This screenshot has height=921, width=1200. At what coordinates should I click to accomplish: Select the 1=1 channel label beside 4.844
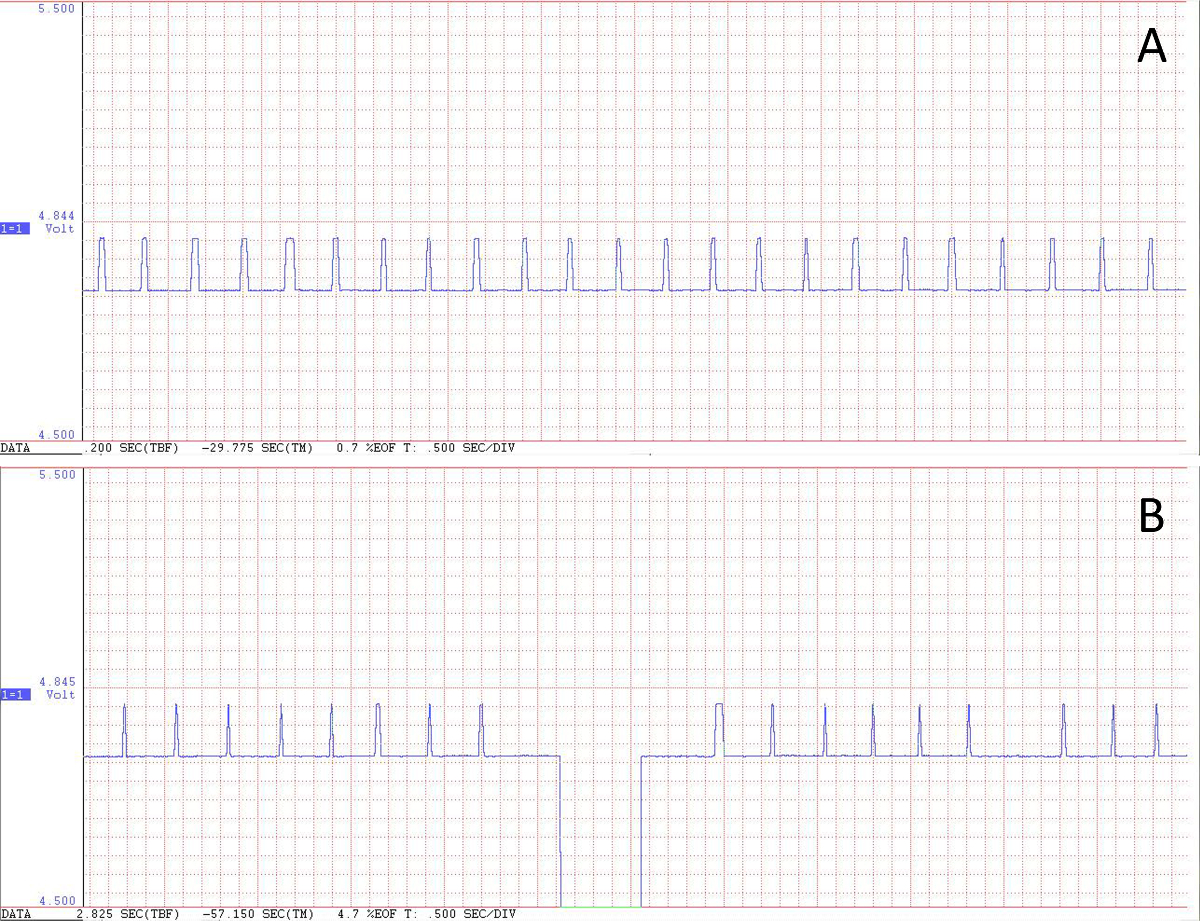(15, 228)
